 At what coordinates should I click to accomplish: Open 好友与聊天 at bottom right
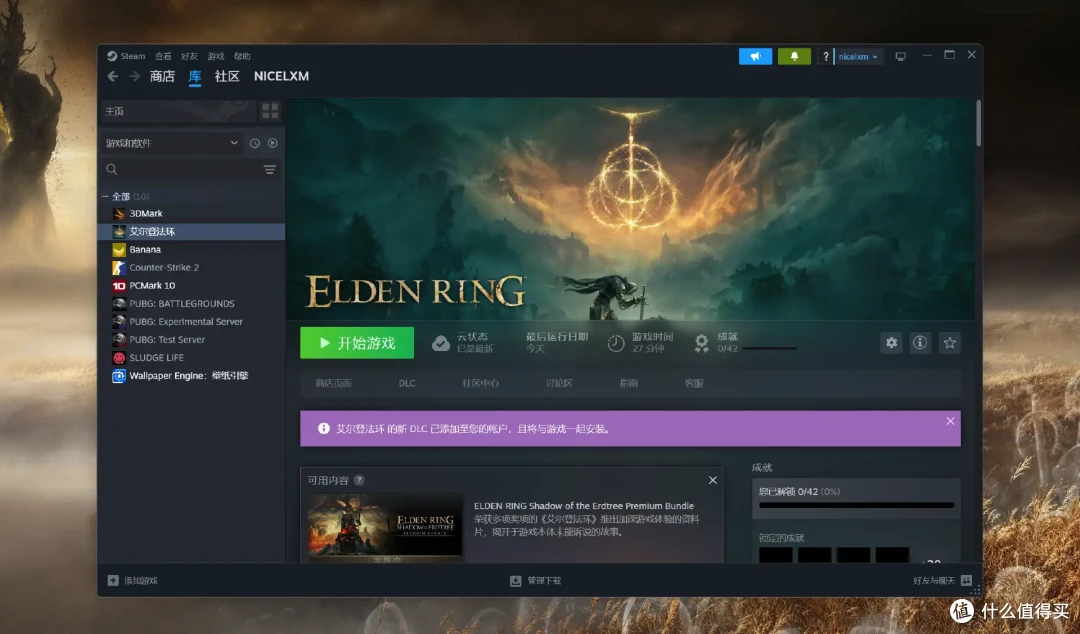click(x=942, y=581)
